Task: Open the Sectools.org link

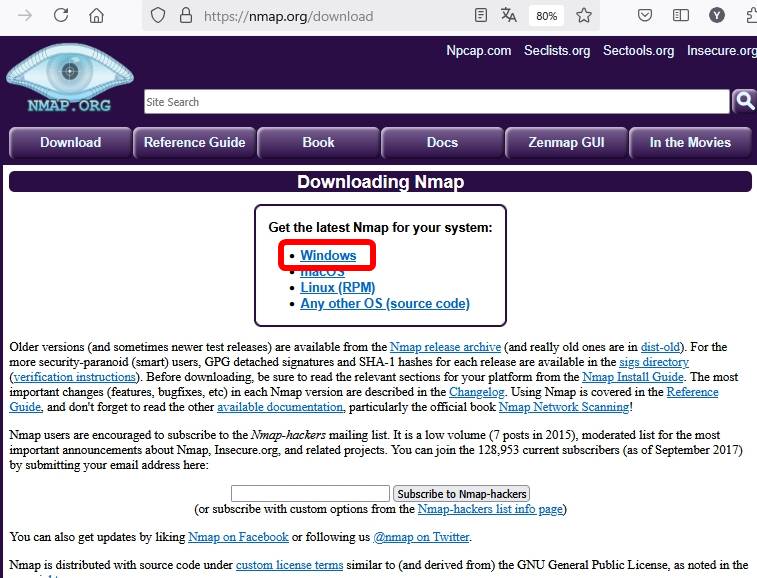Action: coord(638,51)
